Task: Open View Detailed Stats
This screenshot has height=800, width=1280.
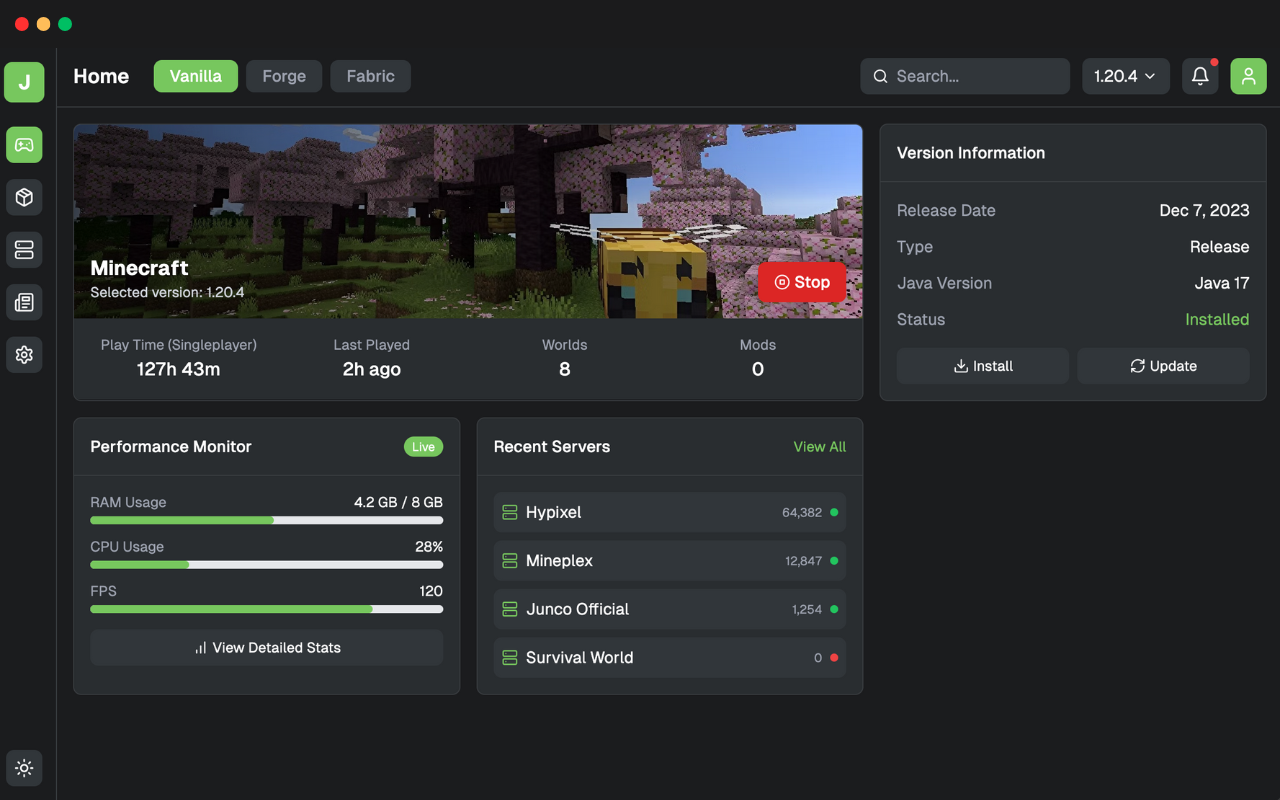Action: click(267, 648)
